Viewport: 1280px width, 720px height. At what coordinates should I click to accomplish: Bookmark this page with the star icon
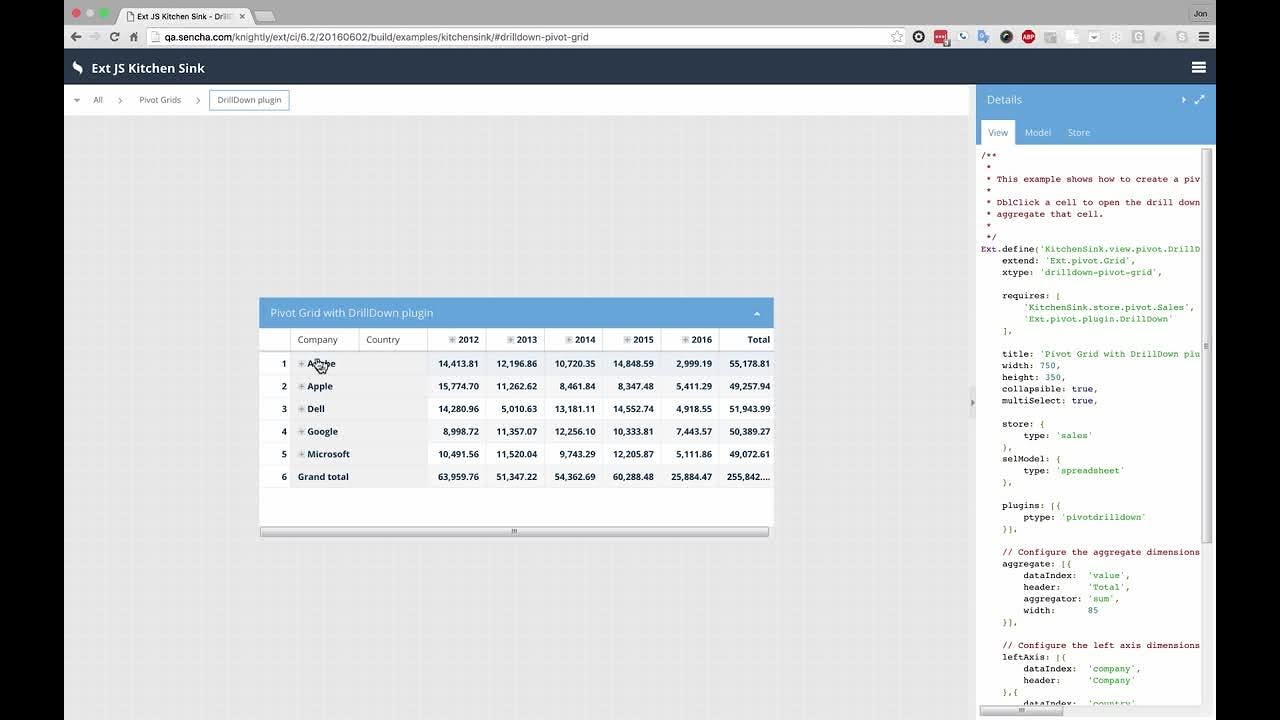coord(897,37)
